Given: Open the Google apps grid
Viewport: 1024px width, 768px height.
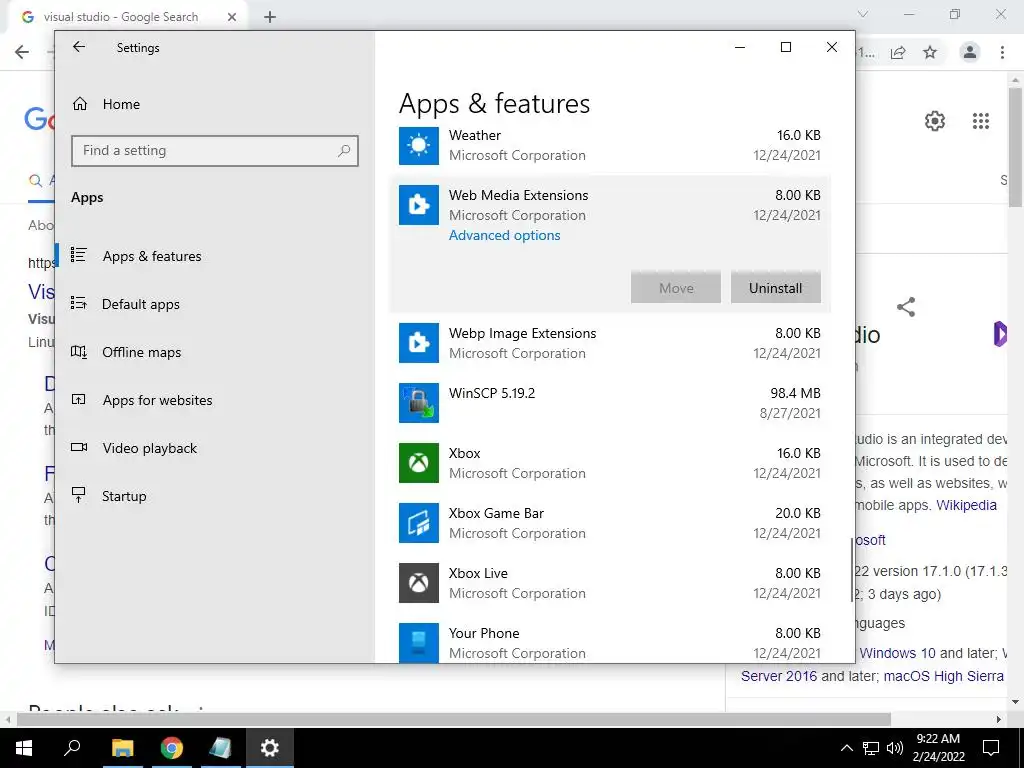Looking at the screenshot, I should pos(981,121).
